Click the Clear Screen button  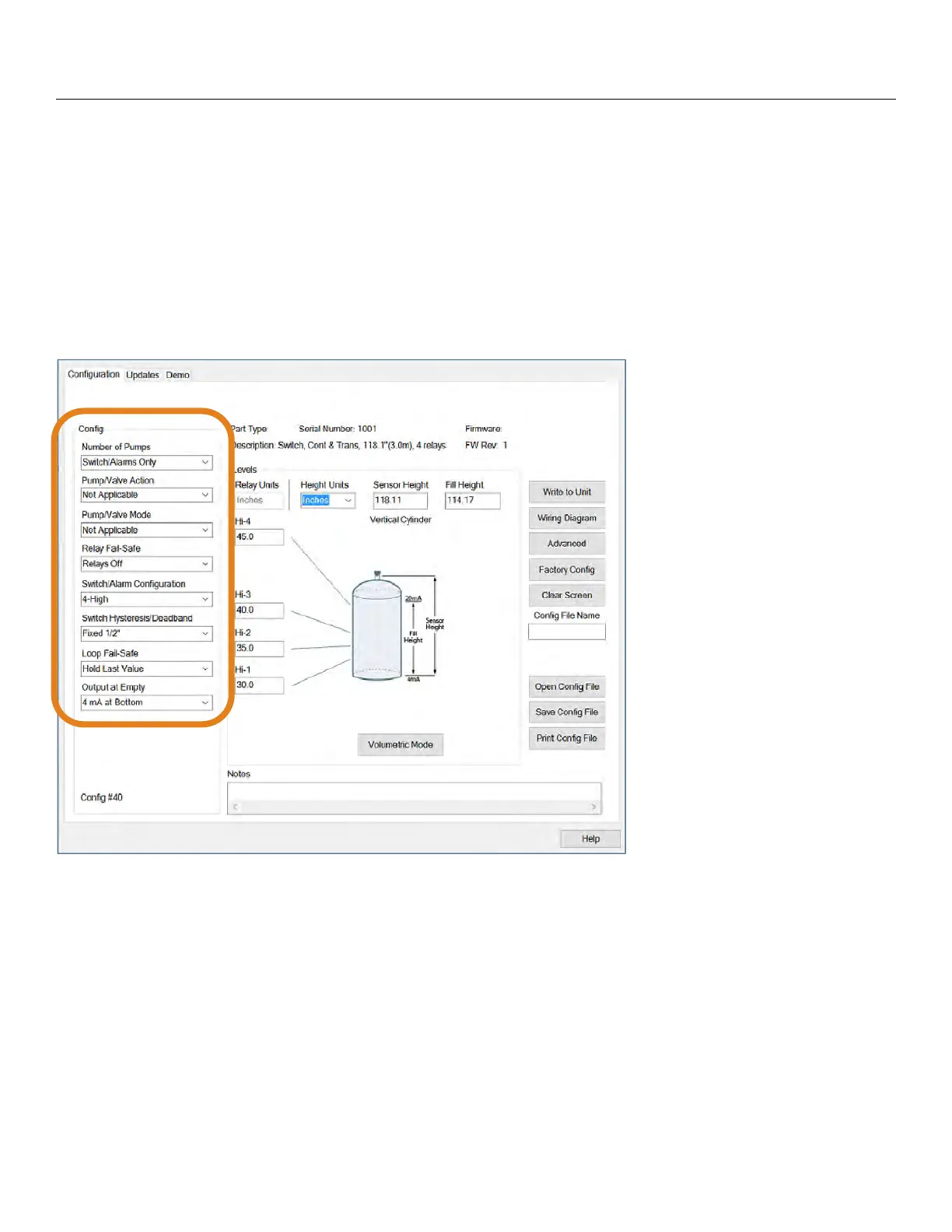pyautogui.click(x=567, y=596)
